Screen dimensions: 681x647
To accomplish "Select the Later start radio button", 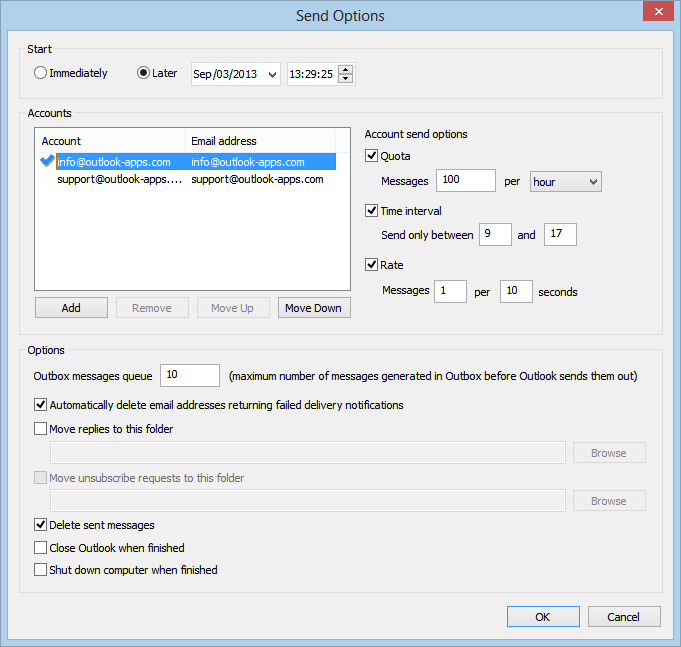I will click(143, 73).
